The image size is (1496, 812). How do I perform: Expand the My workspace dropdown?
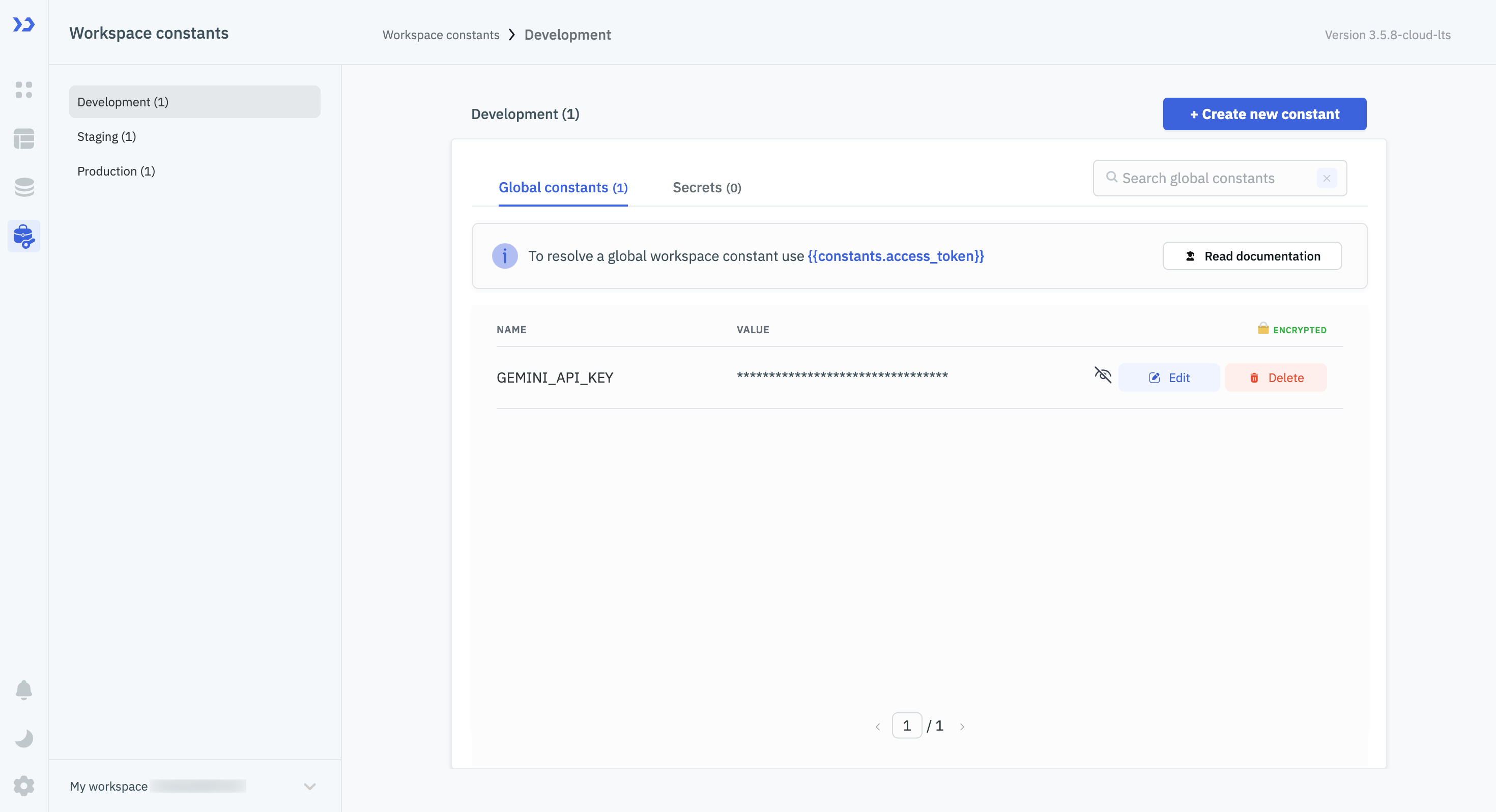(x=309, y=787)
